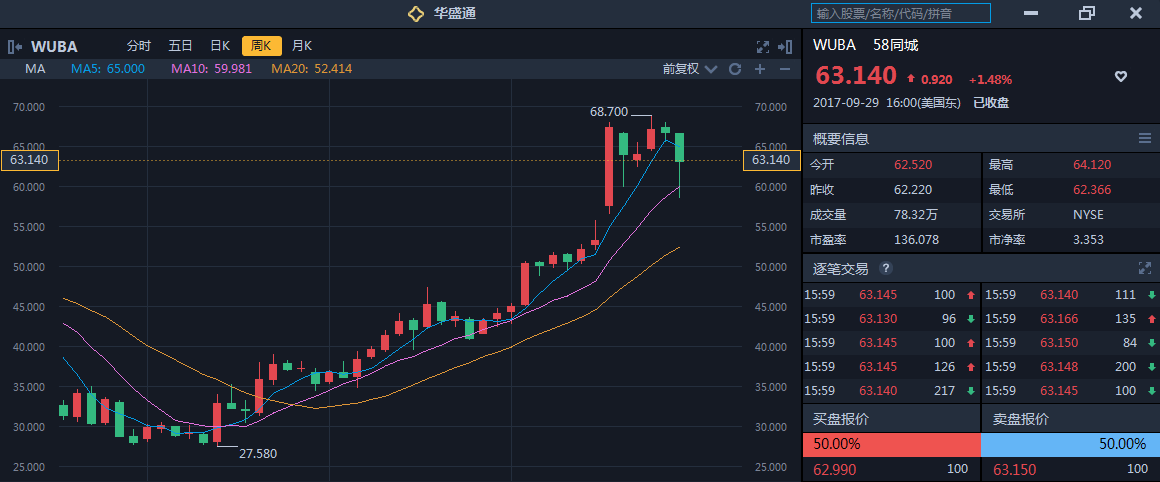Expand the 逐笔交易 trades panel
The image size is (1160, 482).
click(1145, 268)
